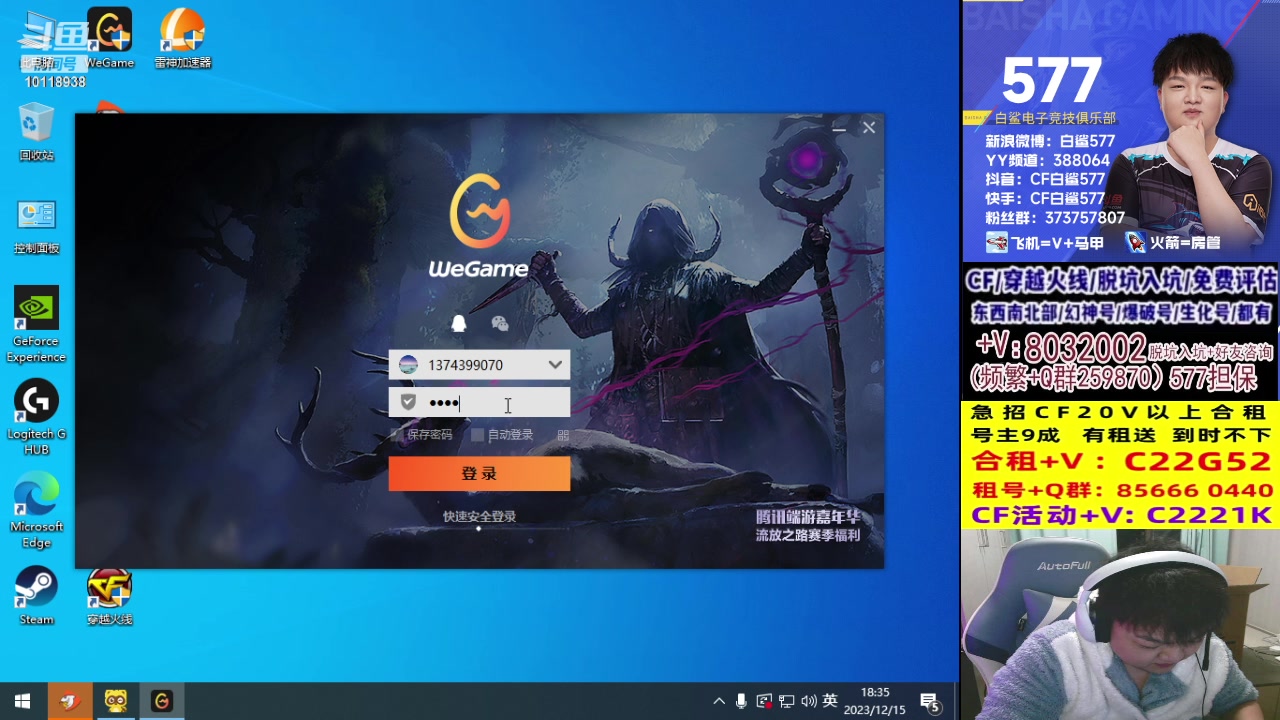
Task: Click the yellow owl taskbar app
Action: [116, 701]
